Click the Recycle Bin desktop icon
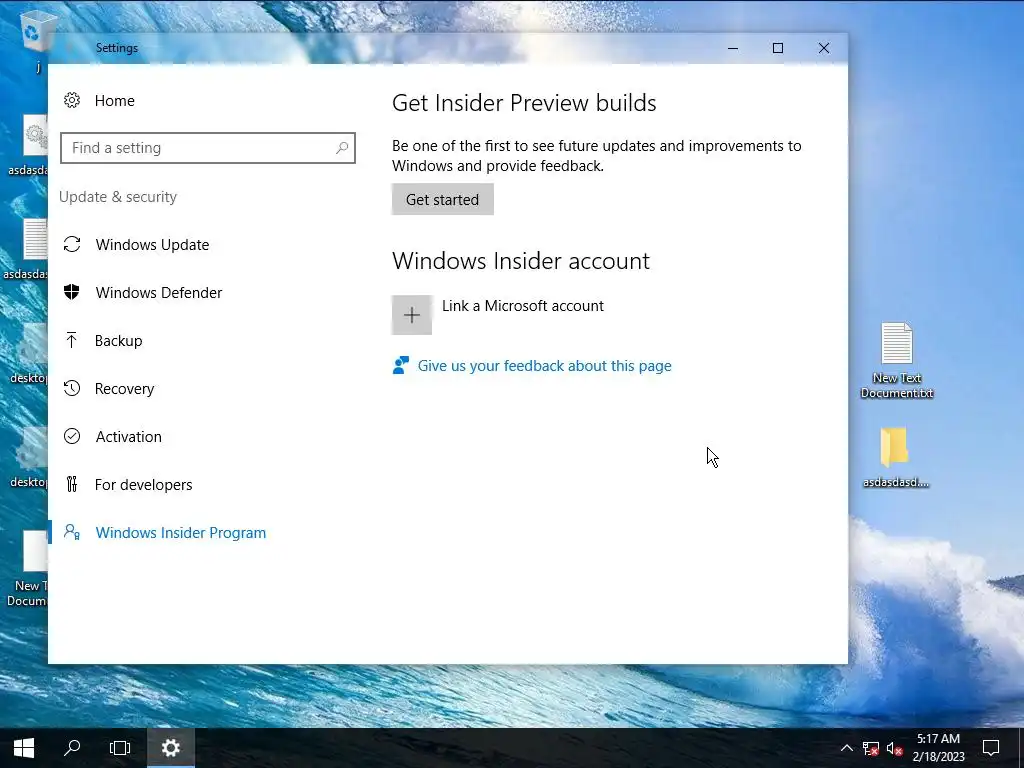 [x=36, y=33]
